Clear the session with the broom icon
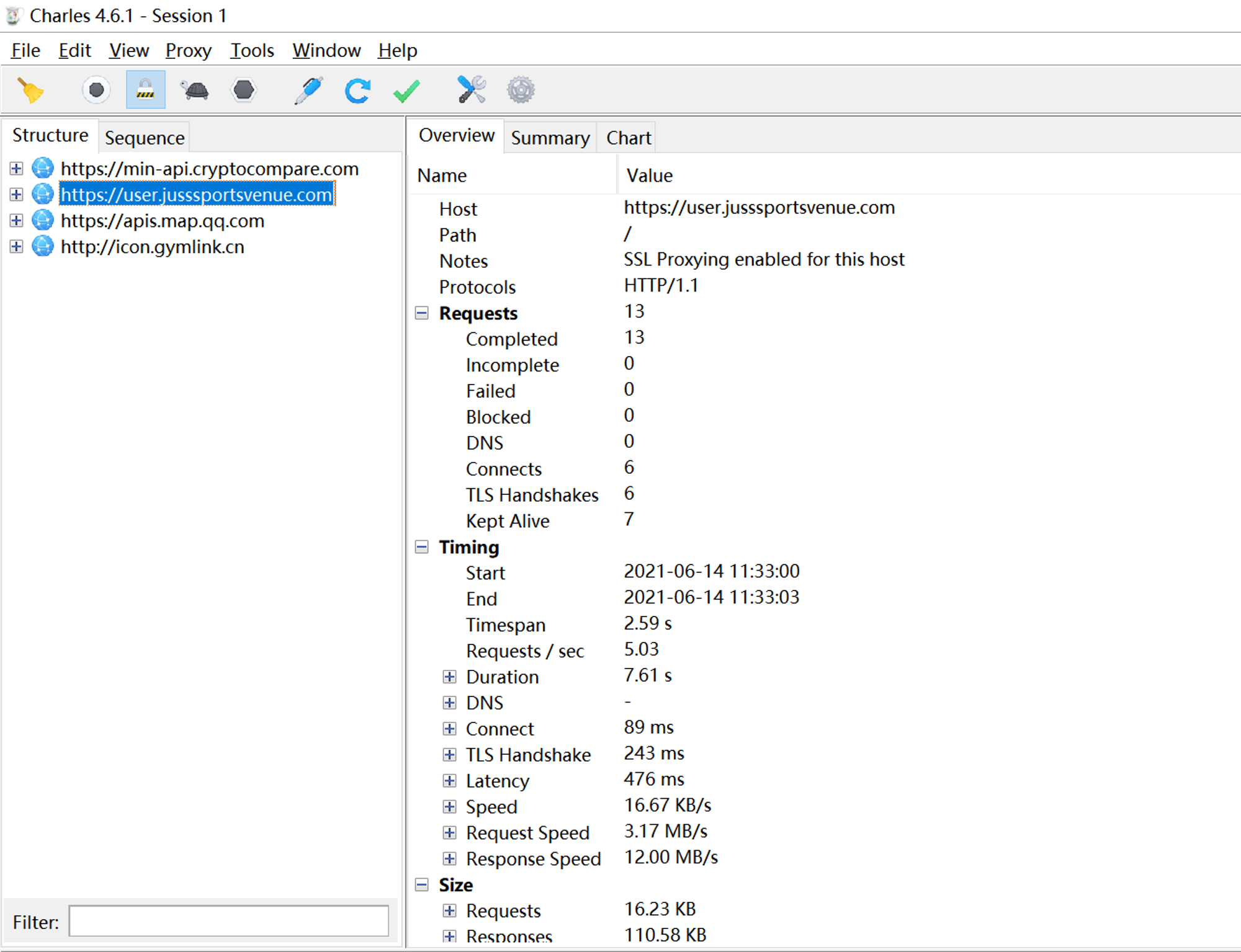Viewport: 1241px width, 952px height. pyautogui.click(x=30, y=91)
